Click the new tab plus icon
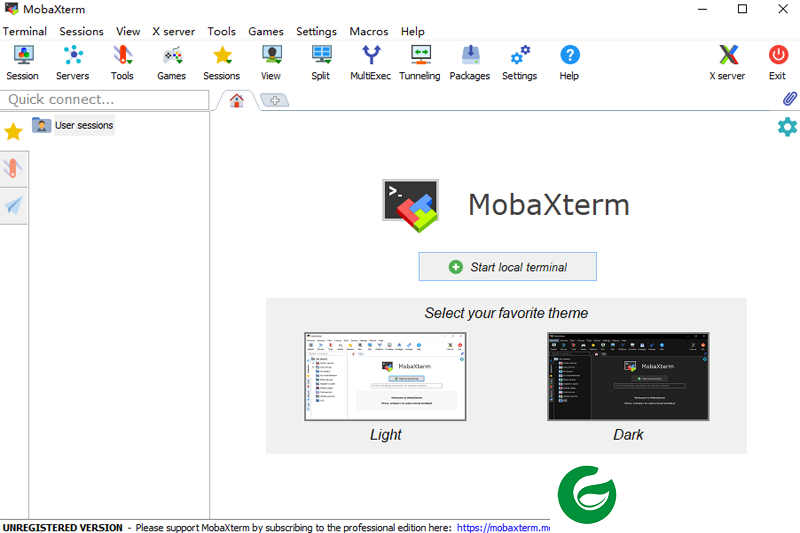Image resolution: width=800 pixels, height=533 pixels. click(x=274, y=100)
